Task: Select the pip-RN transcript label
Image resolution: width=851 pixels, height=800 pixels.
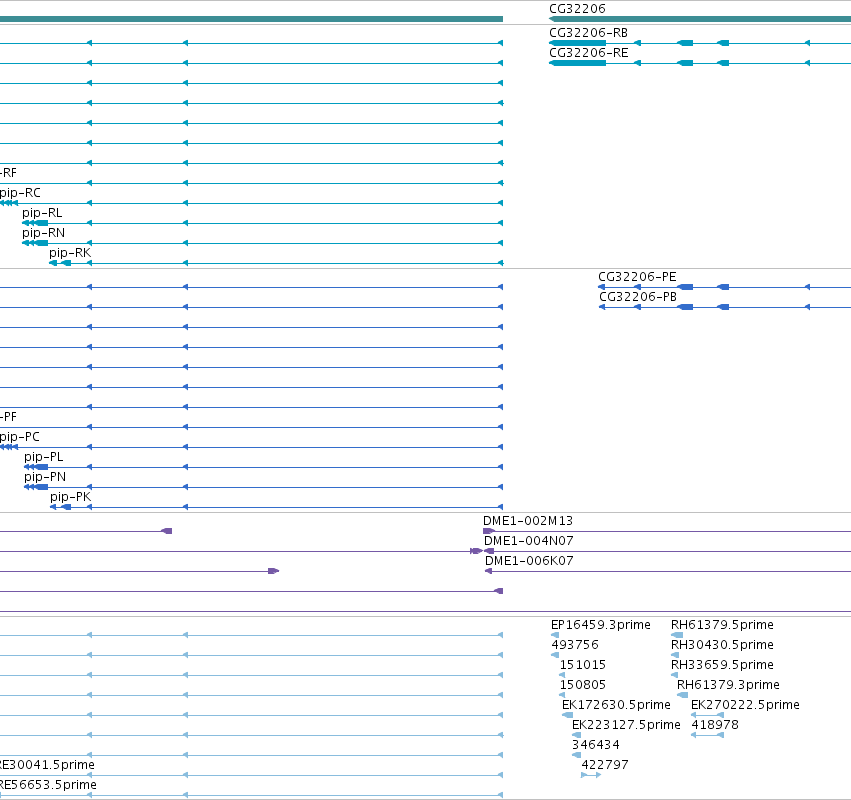Action: (x=43, y=233)
